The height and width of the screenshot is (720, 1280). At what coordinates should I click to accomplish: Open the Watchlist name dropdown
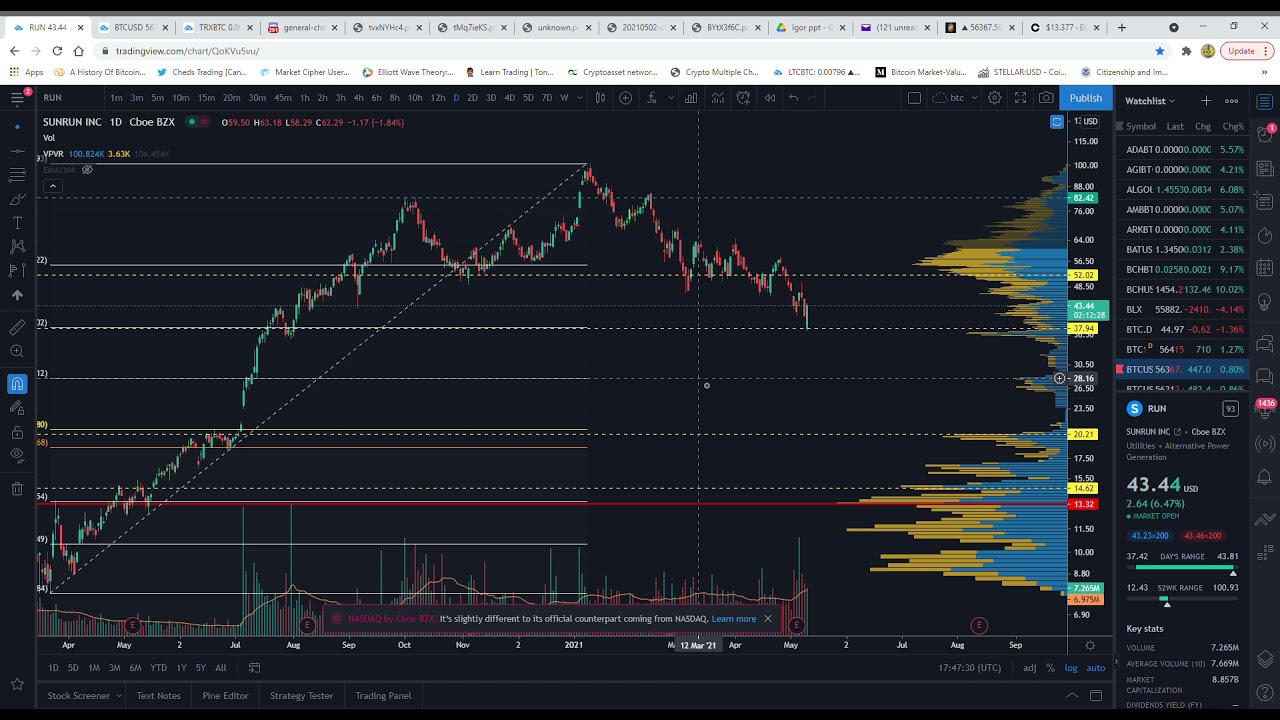coord(1151,100)
